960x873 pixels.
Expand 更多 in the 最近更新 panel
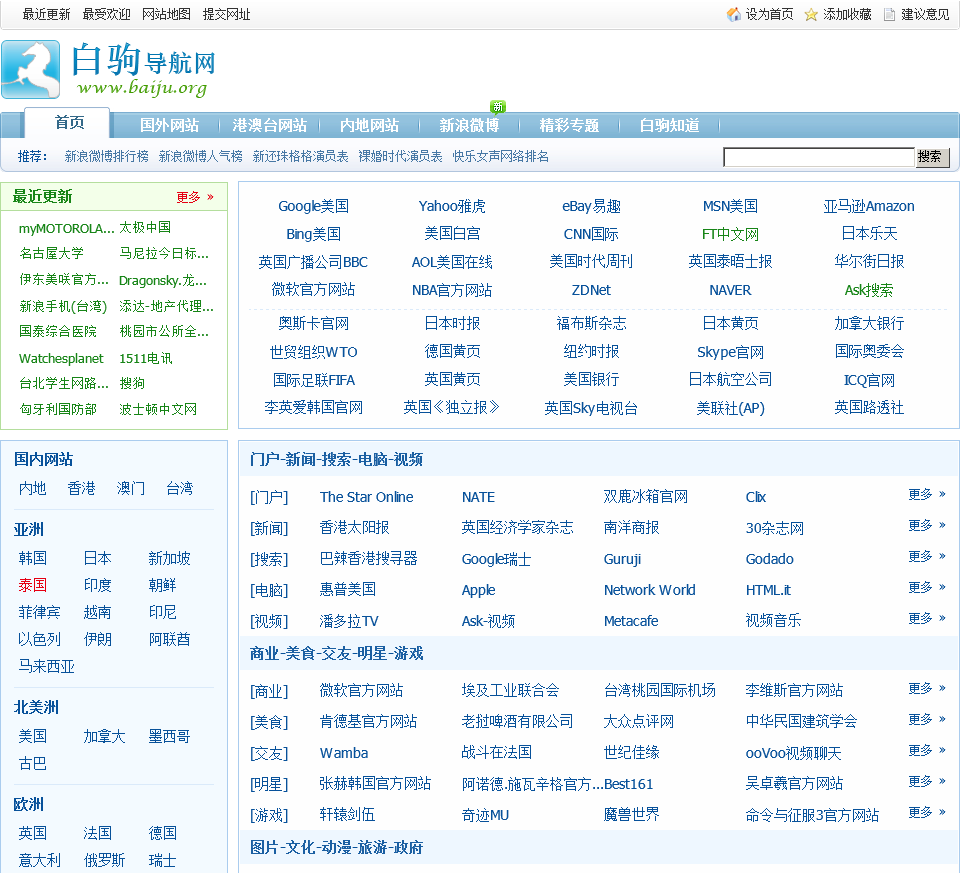tap(195, 197)
